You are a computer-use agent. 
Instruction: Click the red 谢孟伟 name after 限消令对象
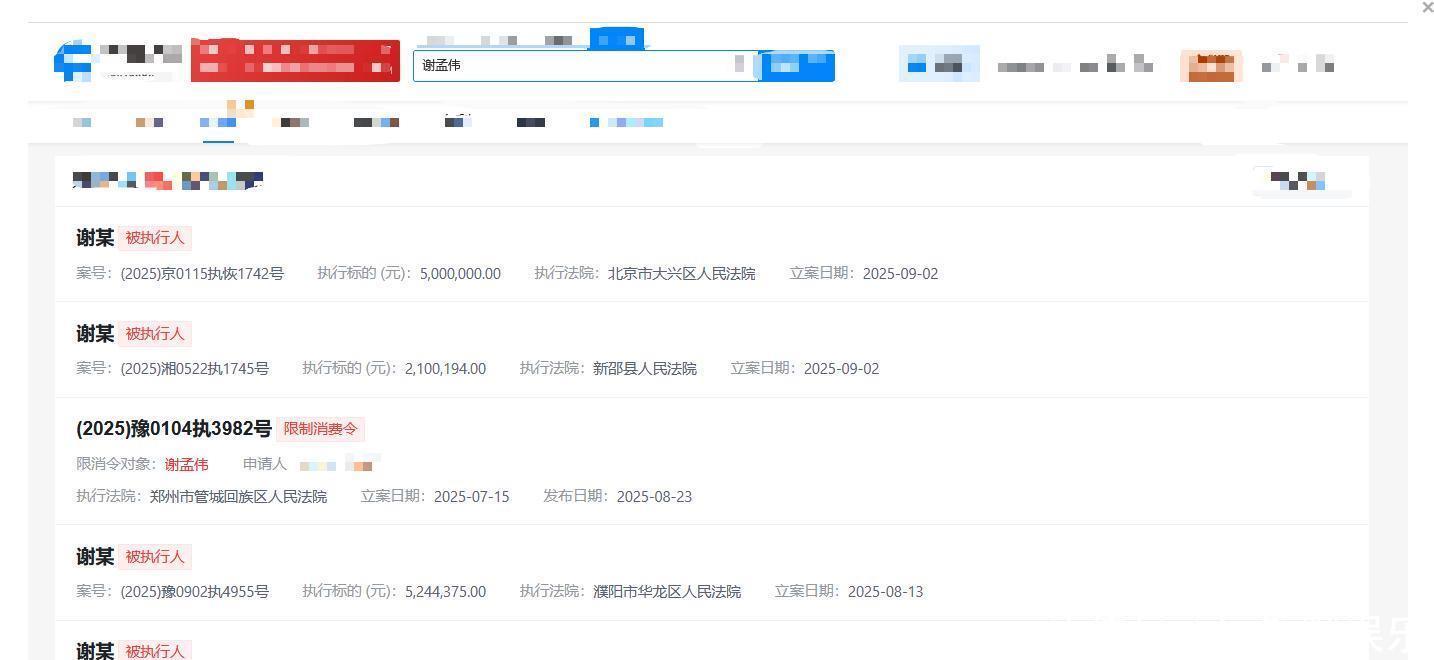click(187, 464)
